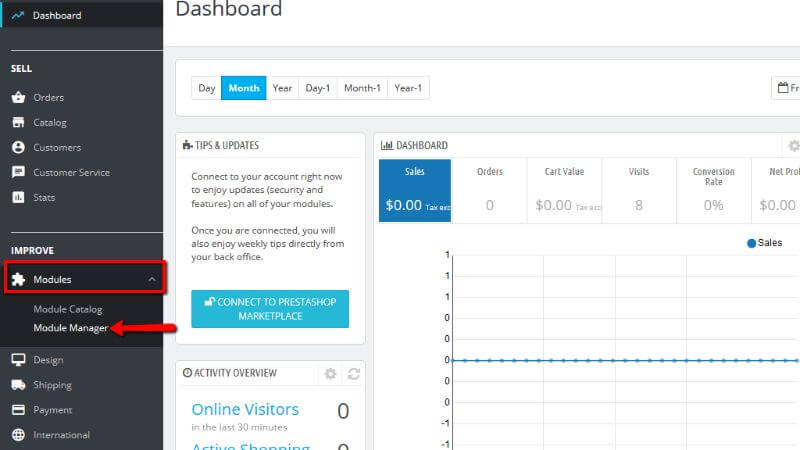Click the Tips & Updates puzzle icon

tap(187, 145)
